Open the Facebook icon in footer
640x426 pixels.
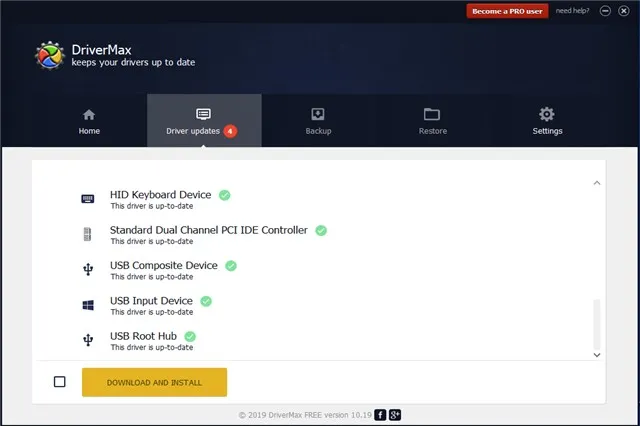tap(380, 415)
